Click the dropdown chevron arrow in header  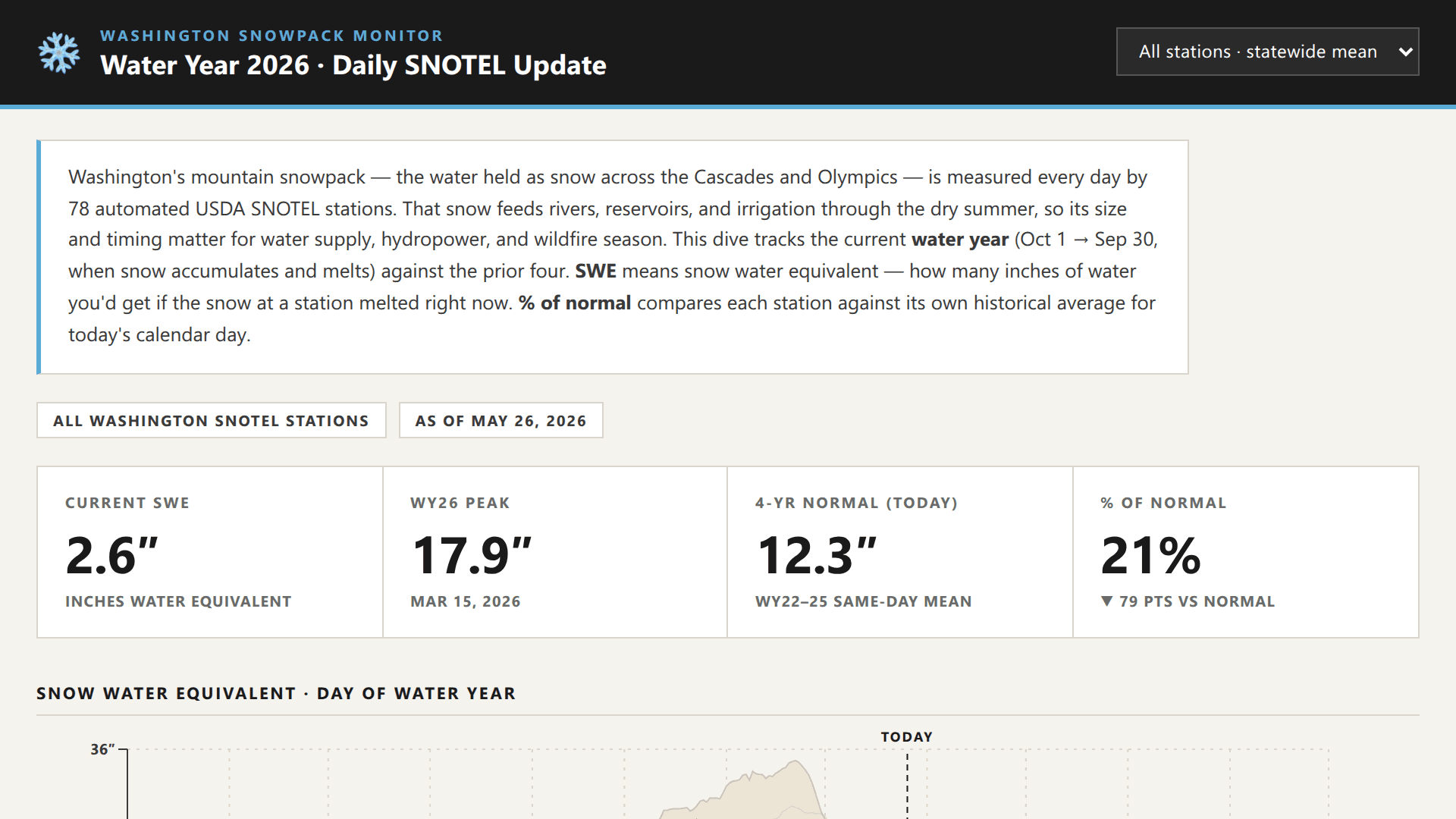coord(1405,52)
